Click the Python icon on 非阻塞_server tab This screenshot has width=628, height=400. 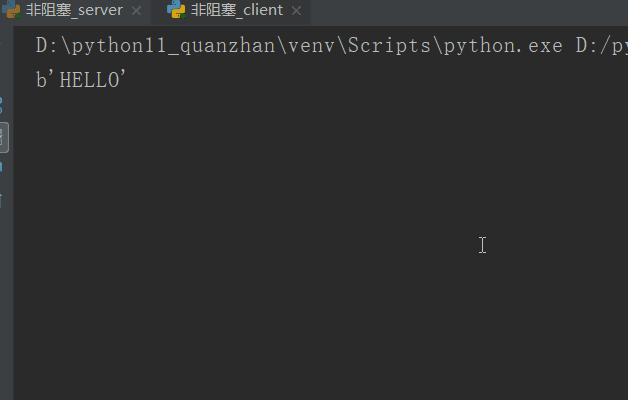(x=11, y=9)
